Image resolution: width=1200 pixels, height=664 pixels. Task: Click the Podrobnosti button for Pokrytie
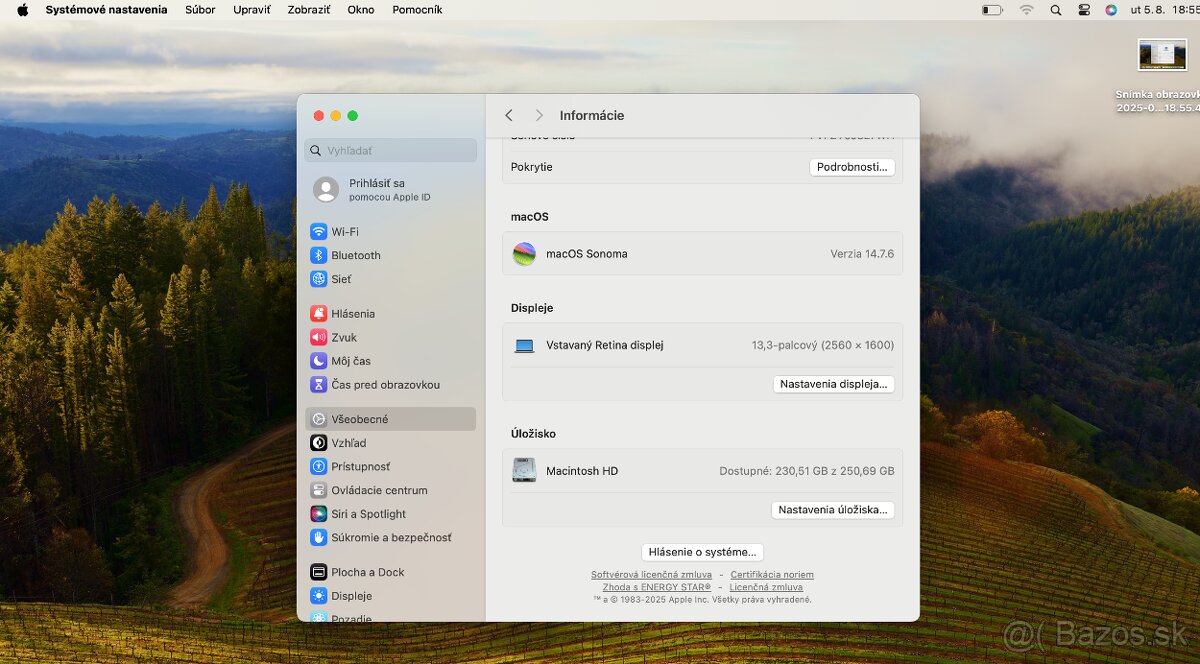click(x=852, y=167)
